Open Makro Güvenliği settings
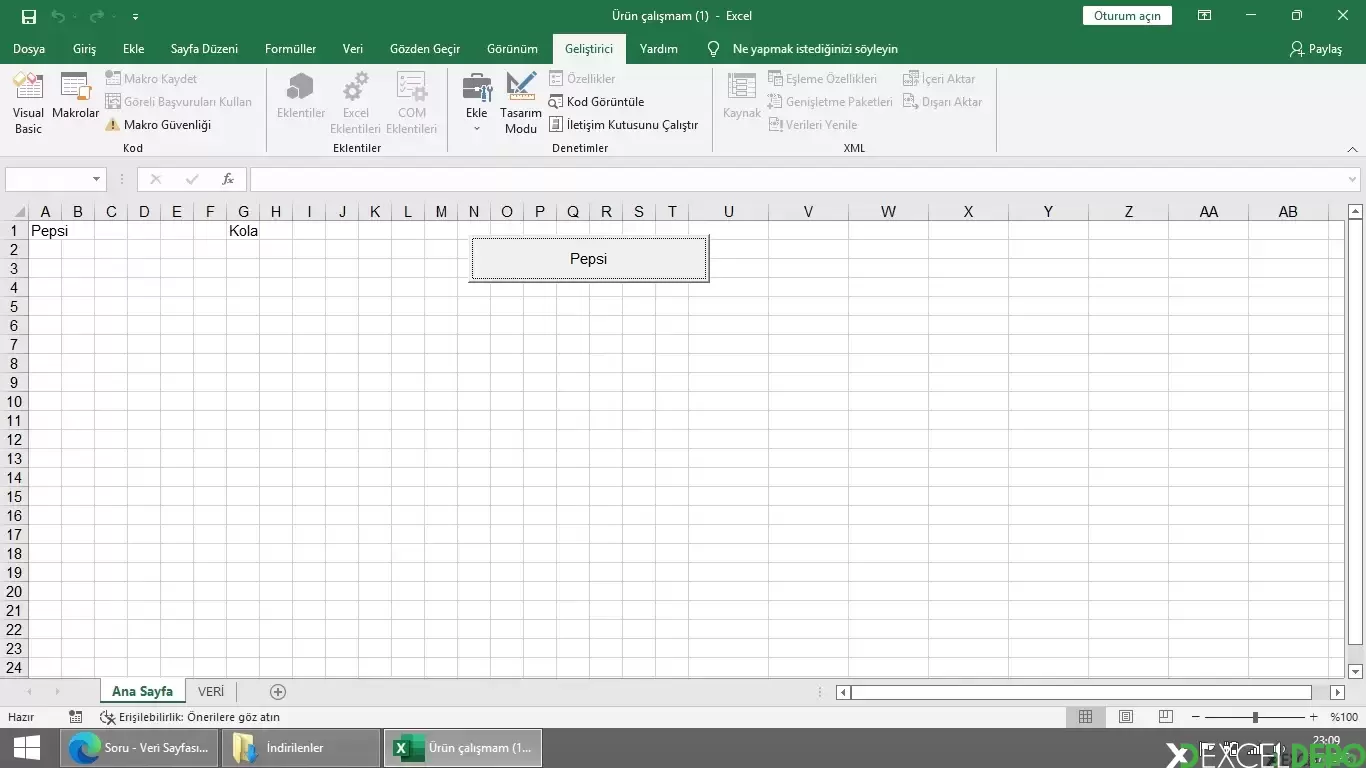 point(158,125)
